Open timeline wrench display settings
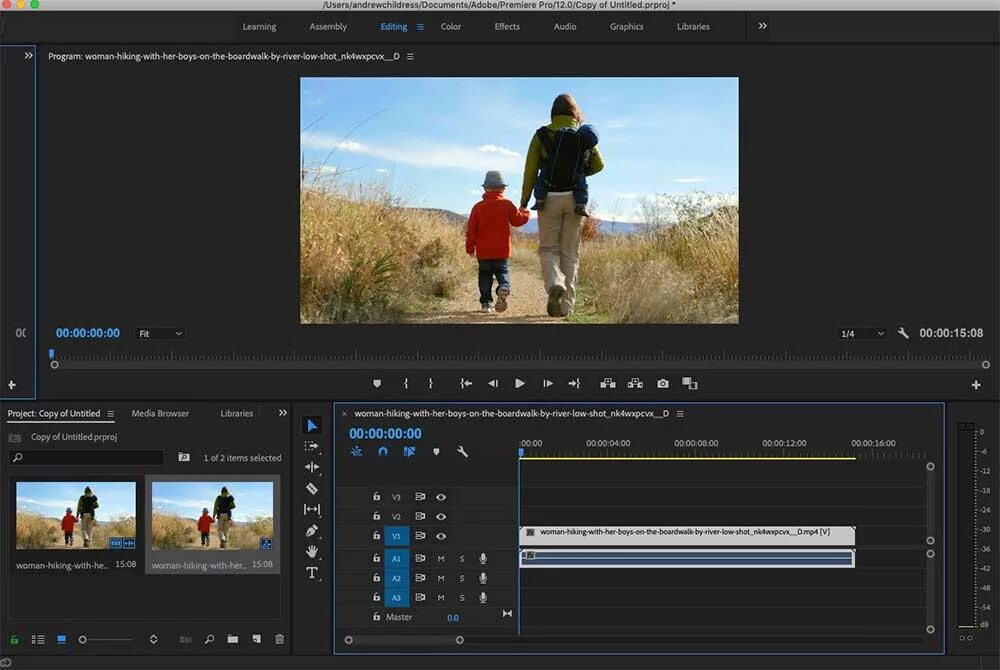This screenshot has width=1000, height=670. point(462,452)
